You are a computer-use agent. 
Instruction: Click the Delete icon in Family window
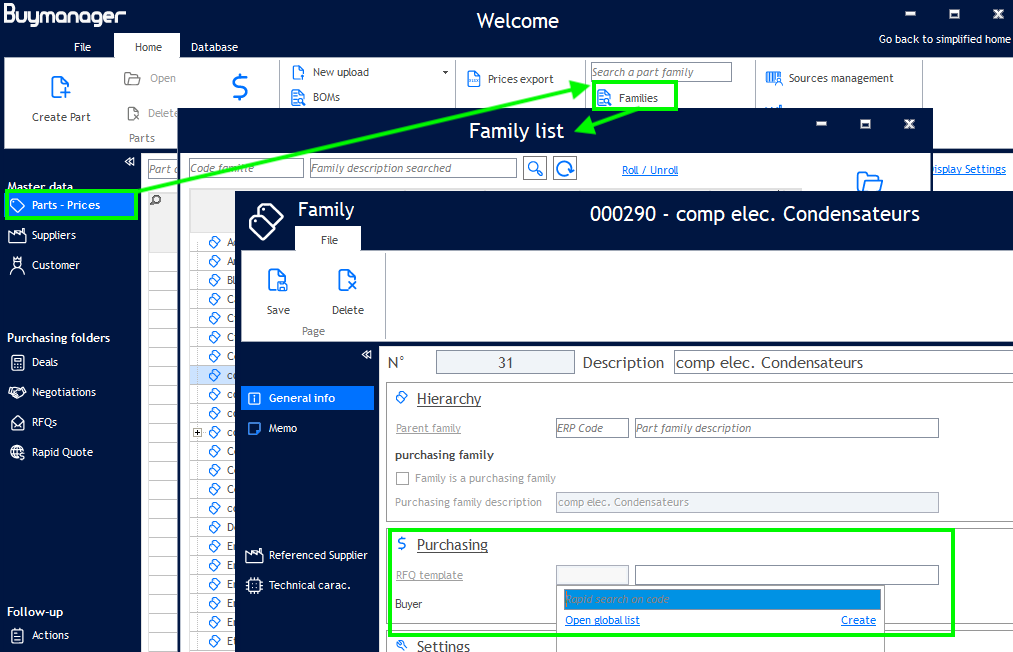tap(347, 281)
